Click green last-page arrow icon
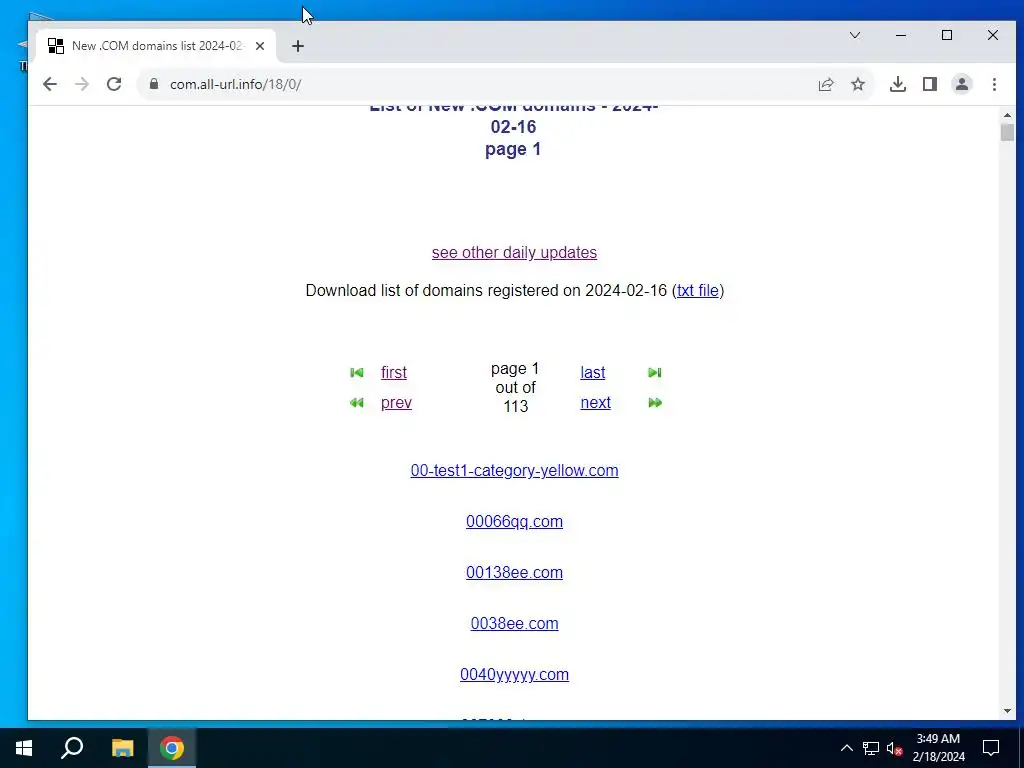 (x=654, y=372)
